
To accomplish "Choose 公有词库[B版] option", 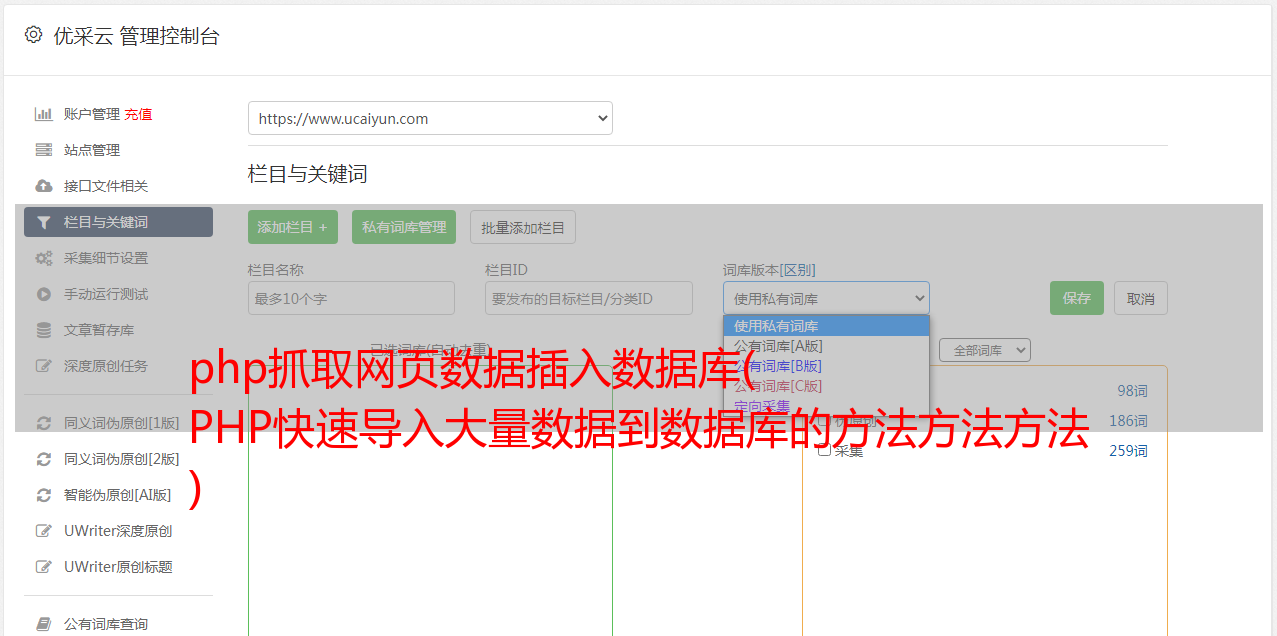I will click(826, 366).
